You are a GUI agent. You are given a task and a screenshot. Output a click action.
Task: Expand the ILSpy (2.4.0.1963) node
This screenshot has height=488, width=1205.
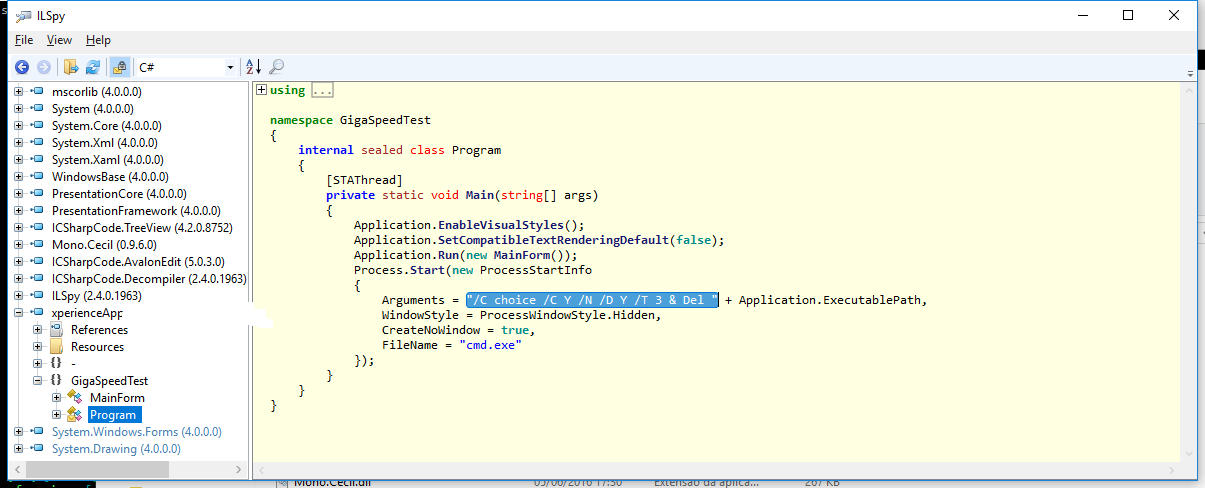pos(18,296)
